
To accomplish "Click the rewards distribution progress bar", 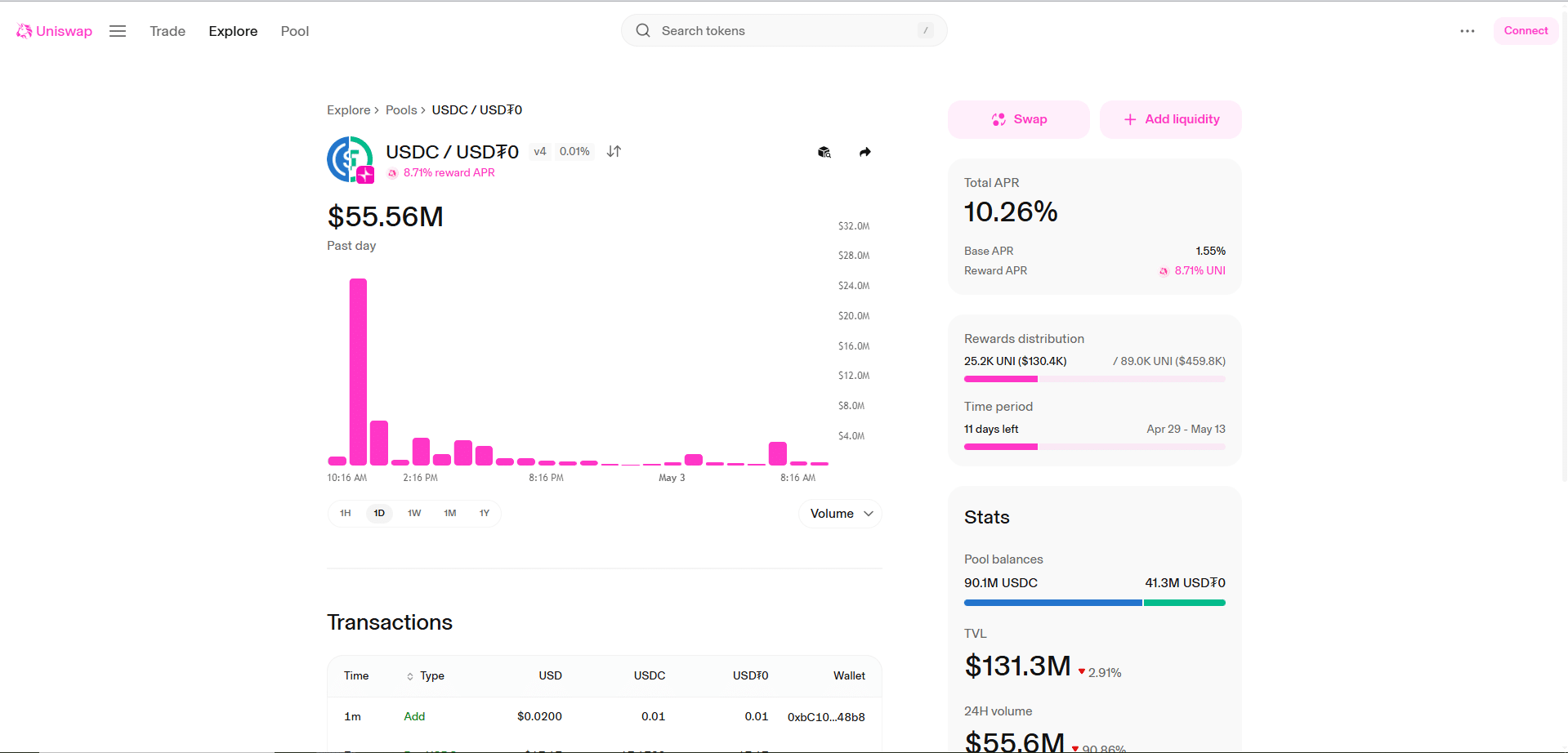I will 1094,379.
